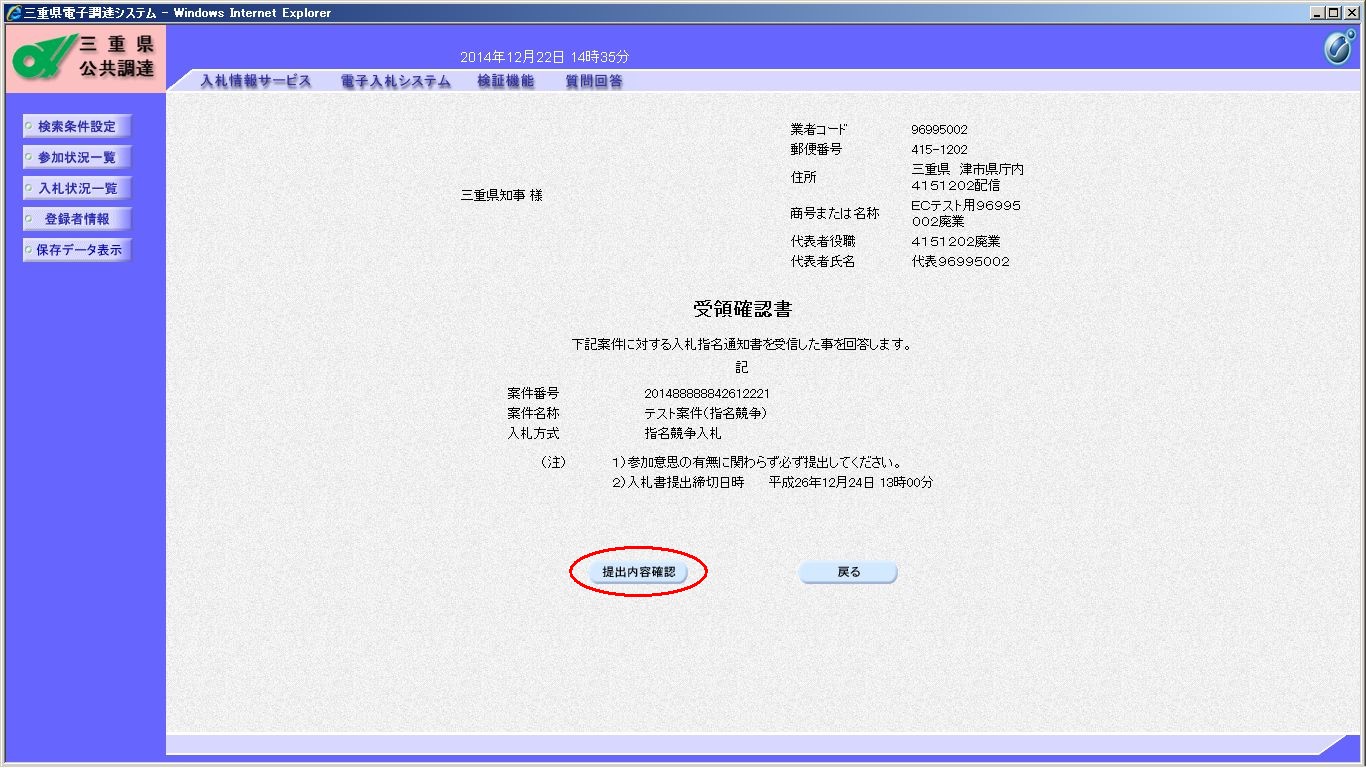This screenshot has height=768, width=1366.
Task: Click the postal code 415-1202
Action: 939,150
